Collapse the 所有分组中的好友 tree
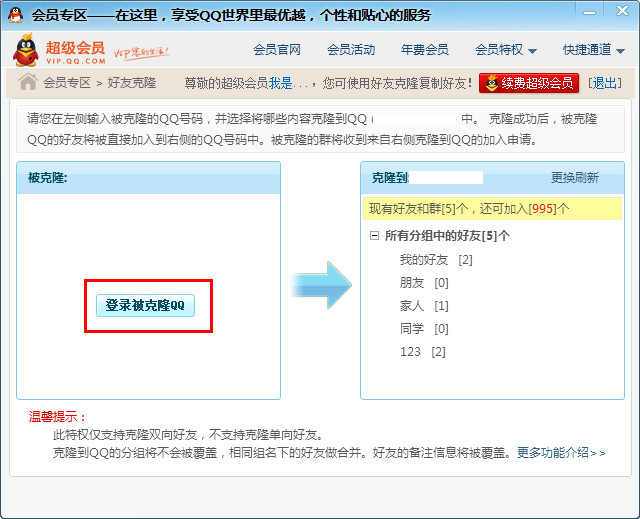The image size is (640, 519). tap(374, 236)
